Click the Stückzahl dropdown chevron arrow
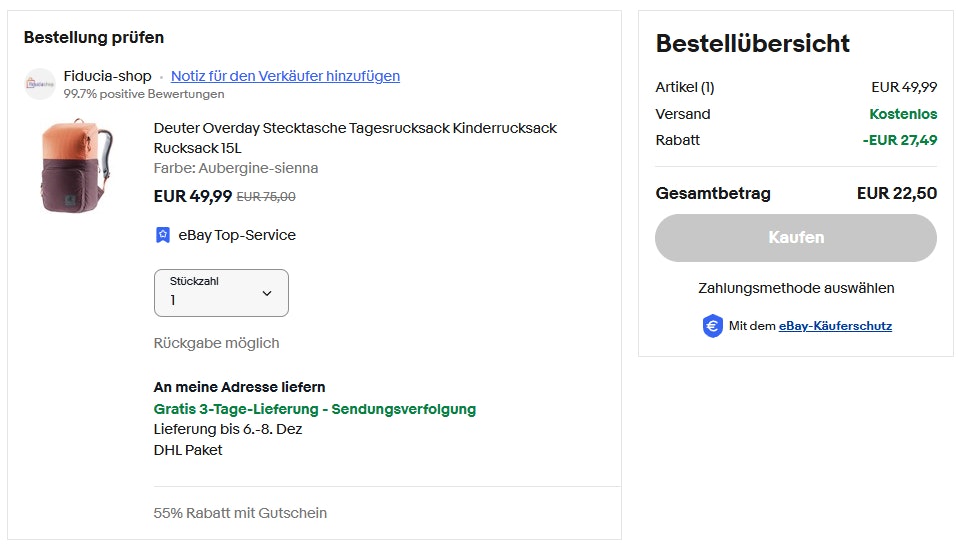The width and height of the screenshot is (958, 547). [266, 293]
